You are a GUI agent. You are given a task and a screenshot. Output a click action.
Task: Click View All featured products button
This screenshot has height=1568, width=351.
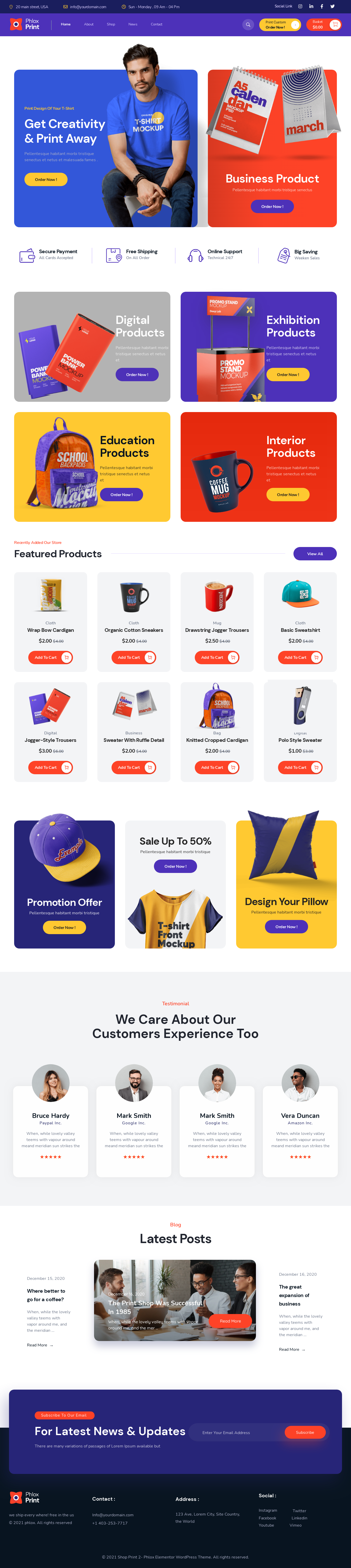click(315, 553)
